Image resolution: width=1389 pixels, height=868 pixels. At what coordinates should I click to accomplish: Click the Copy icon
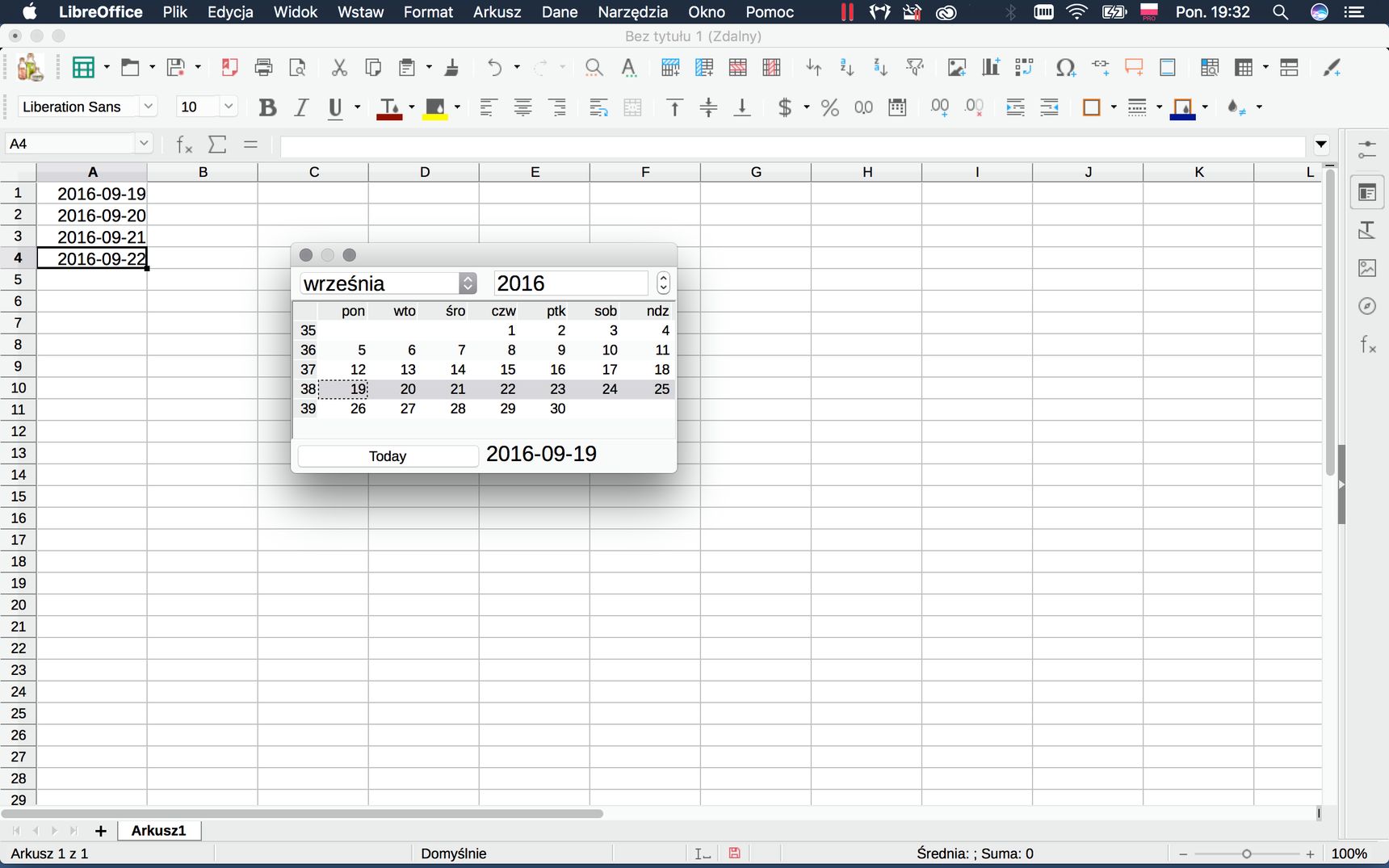(373, 68)
